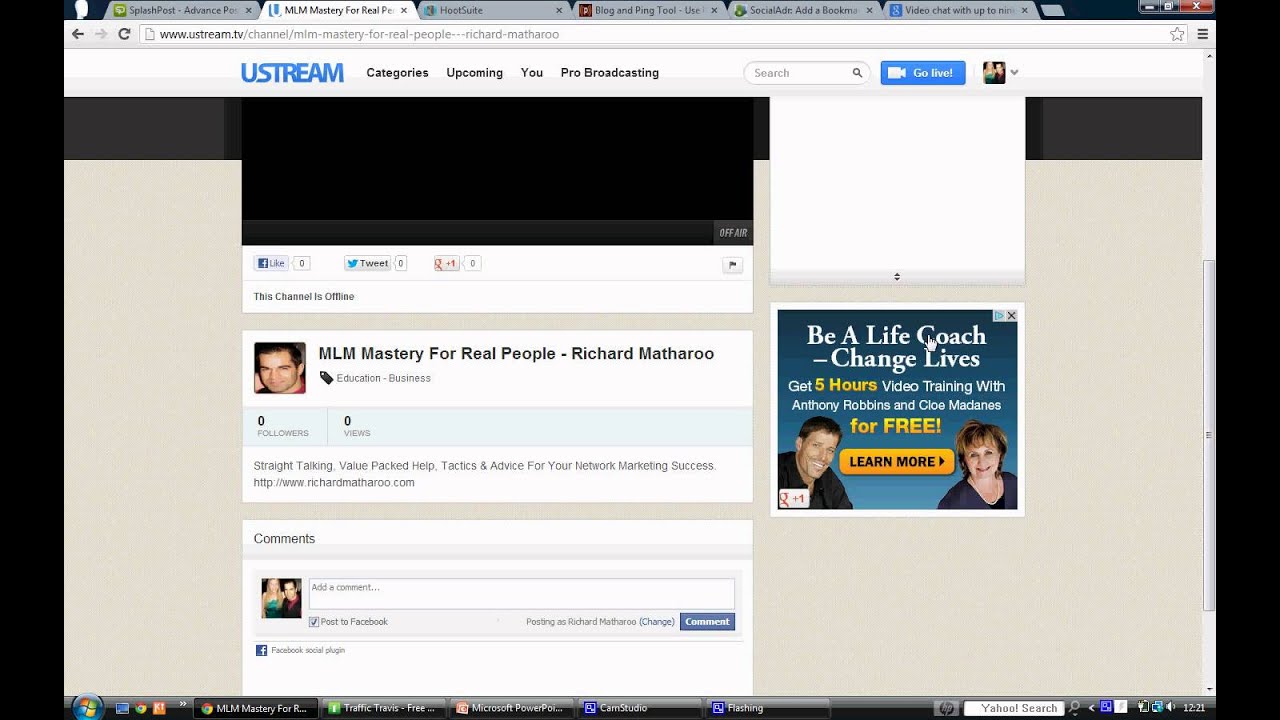Open the Flashing window from taskbar
Image resolution: width=1280 pixels, height=720 pixels.
768,708
